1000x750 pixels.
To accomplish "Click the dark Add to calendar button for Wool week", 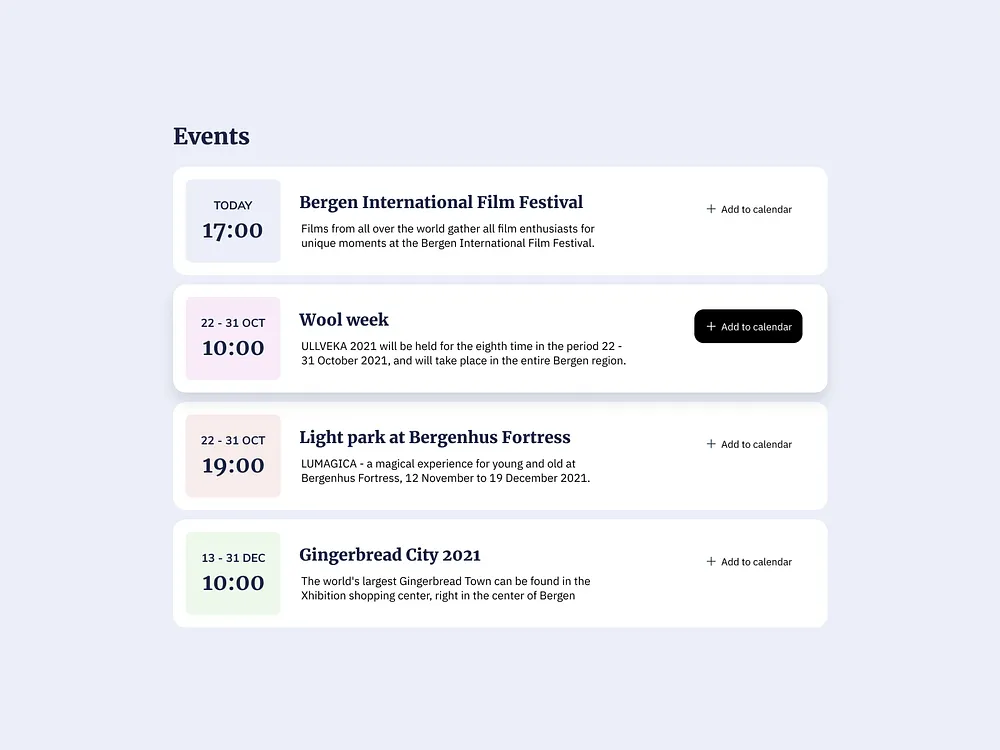I will coord(748,326).
